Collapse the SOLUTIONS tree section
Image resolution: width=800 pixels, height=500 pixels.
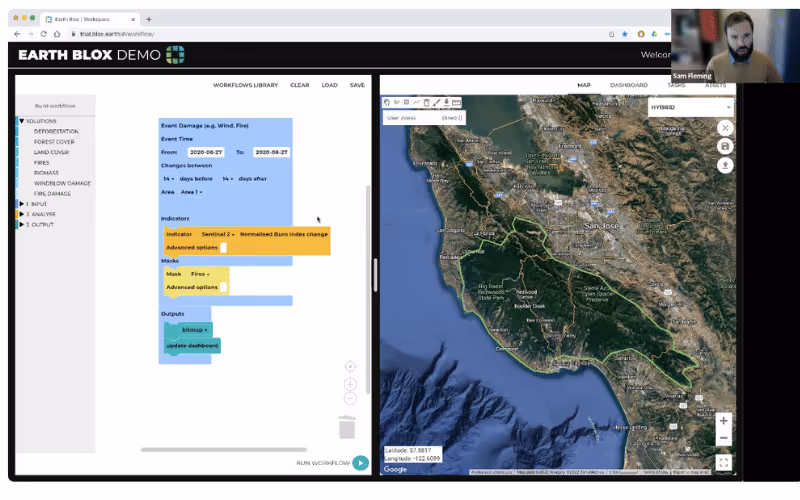(x=22, y=121)
